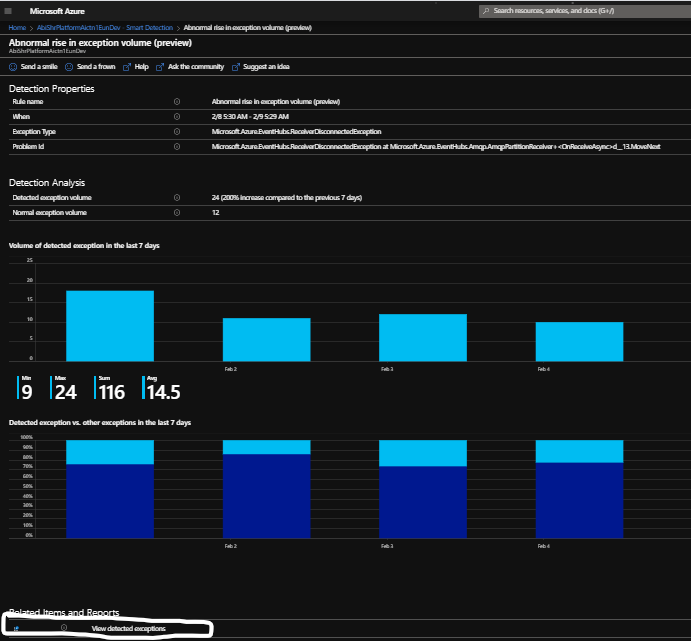The height and width of the screenshot is (641, 691).
Task: Click the Normal exception volume value 12
Action: (x=215, y=213)
